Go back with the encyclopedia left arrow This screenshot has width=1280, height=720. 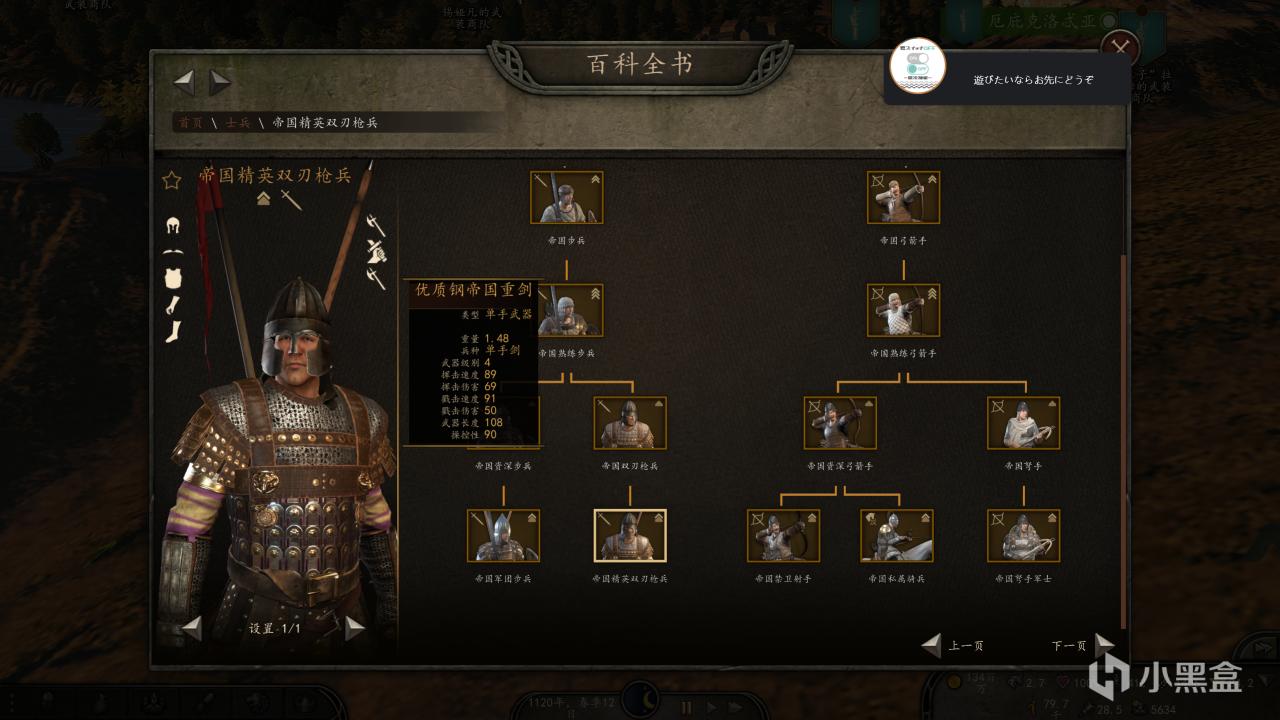pyautogui.click(x=184, y=83)
